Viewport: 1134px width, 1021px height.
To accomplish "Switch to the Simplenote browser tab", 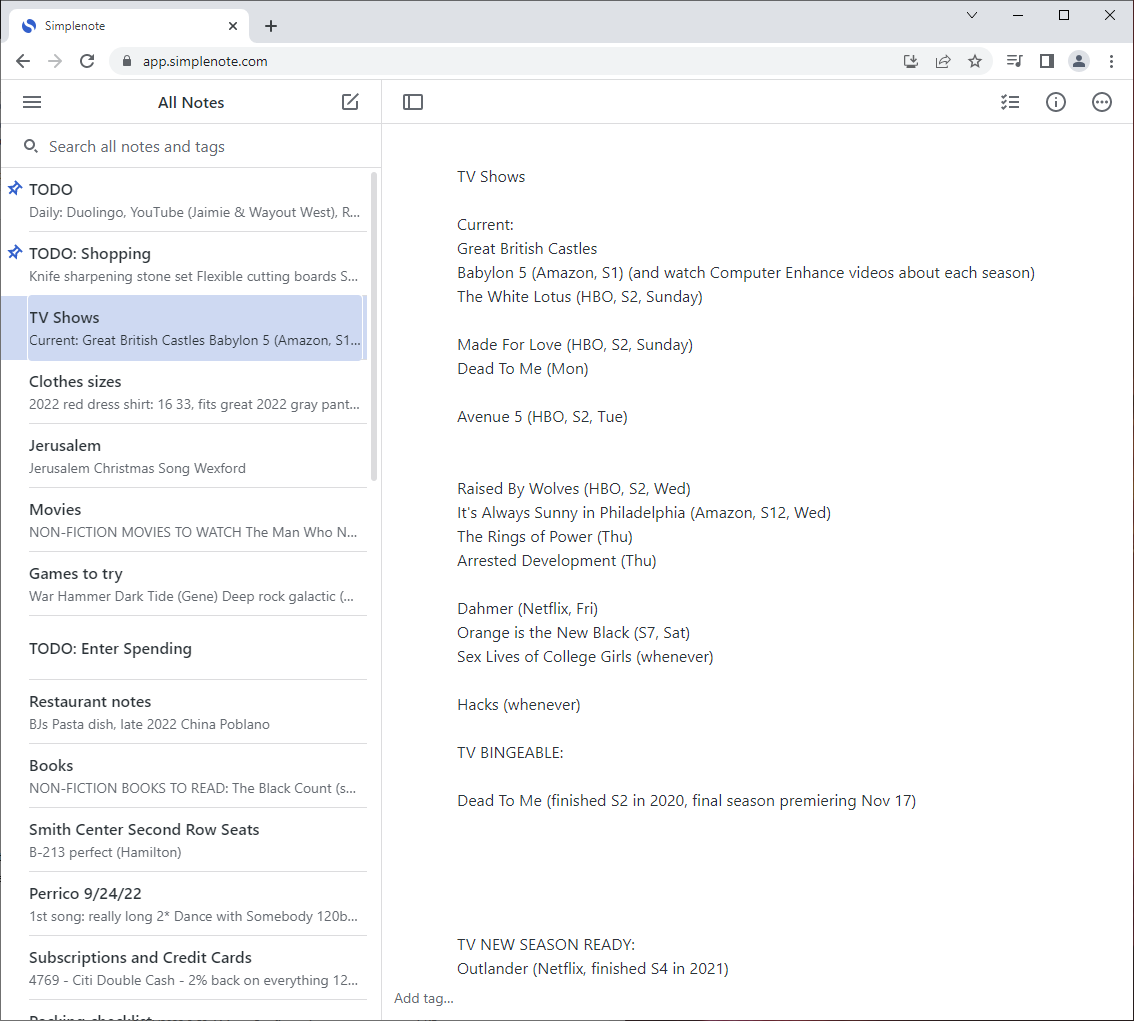I will tap(120, 25).
